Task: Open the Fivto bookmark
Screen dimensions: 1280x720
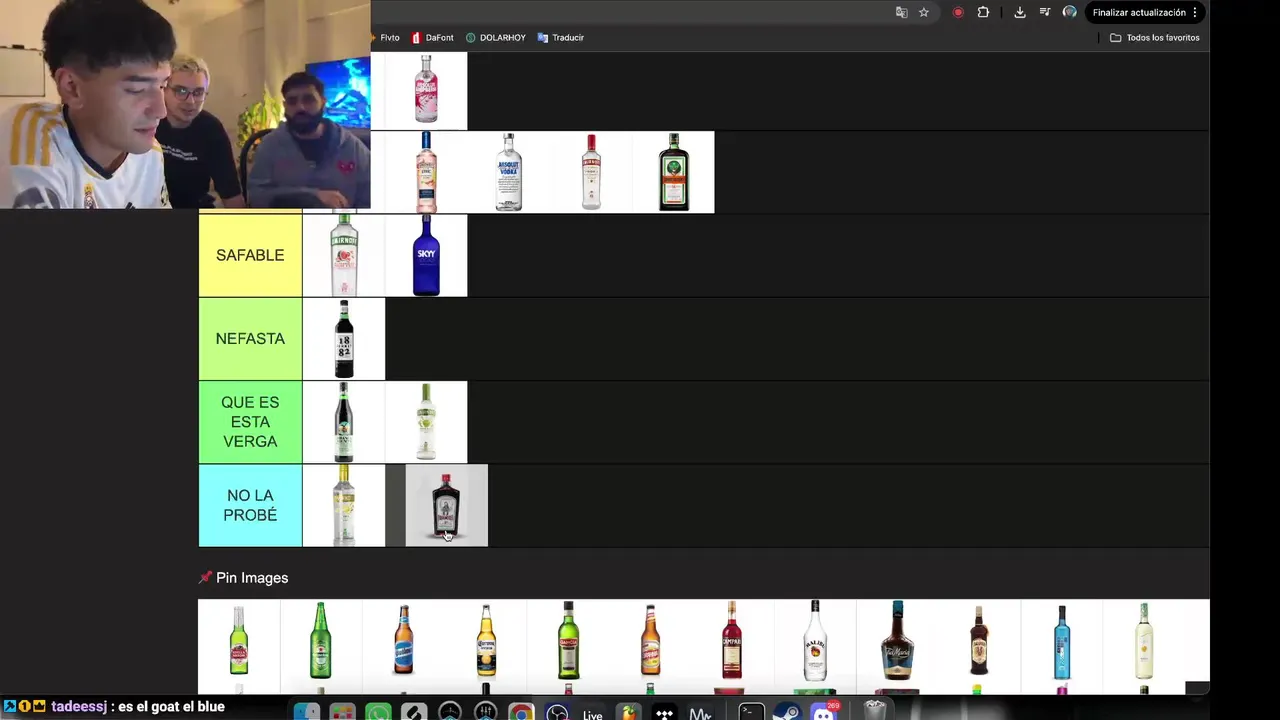Action: coord(386,37)
